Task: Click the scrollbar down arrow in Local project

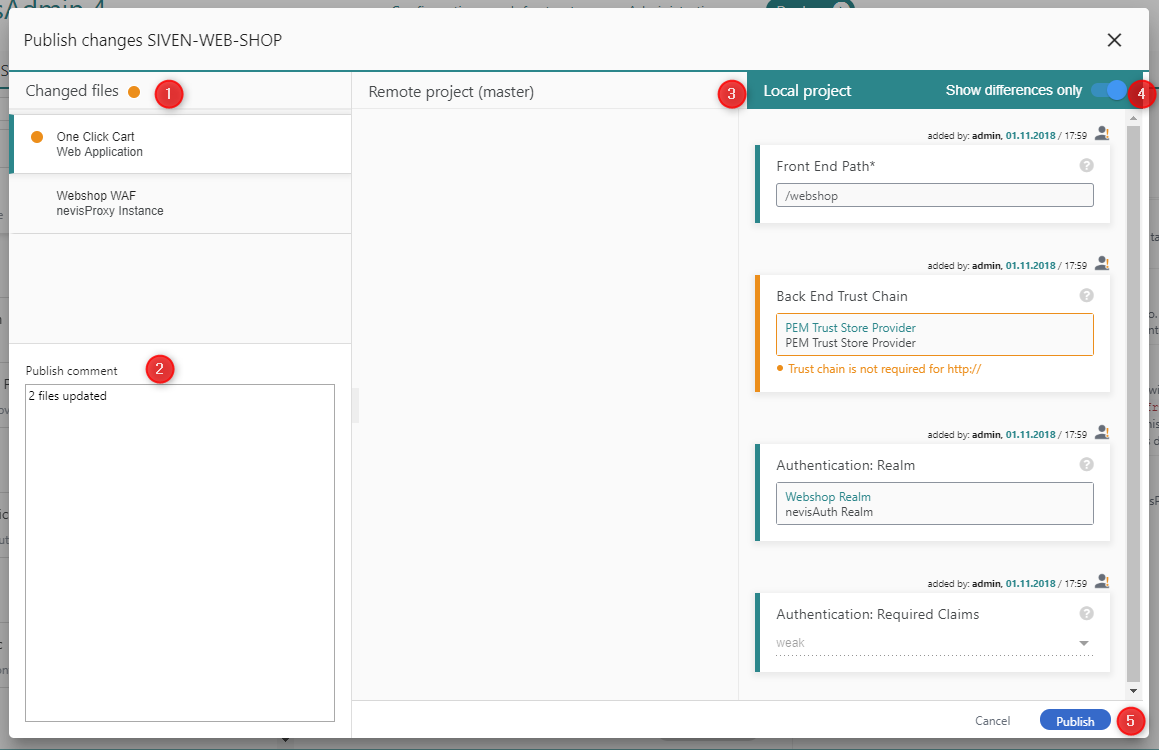Action: click(x=1133, y=691)
